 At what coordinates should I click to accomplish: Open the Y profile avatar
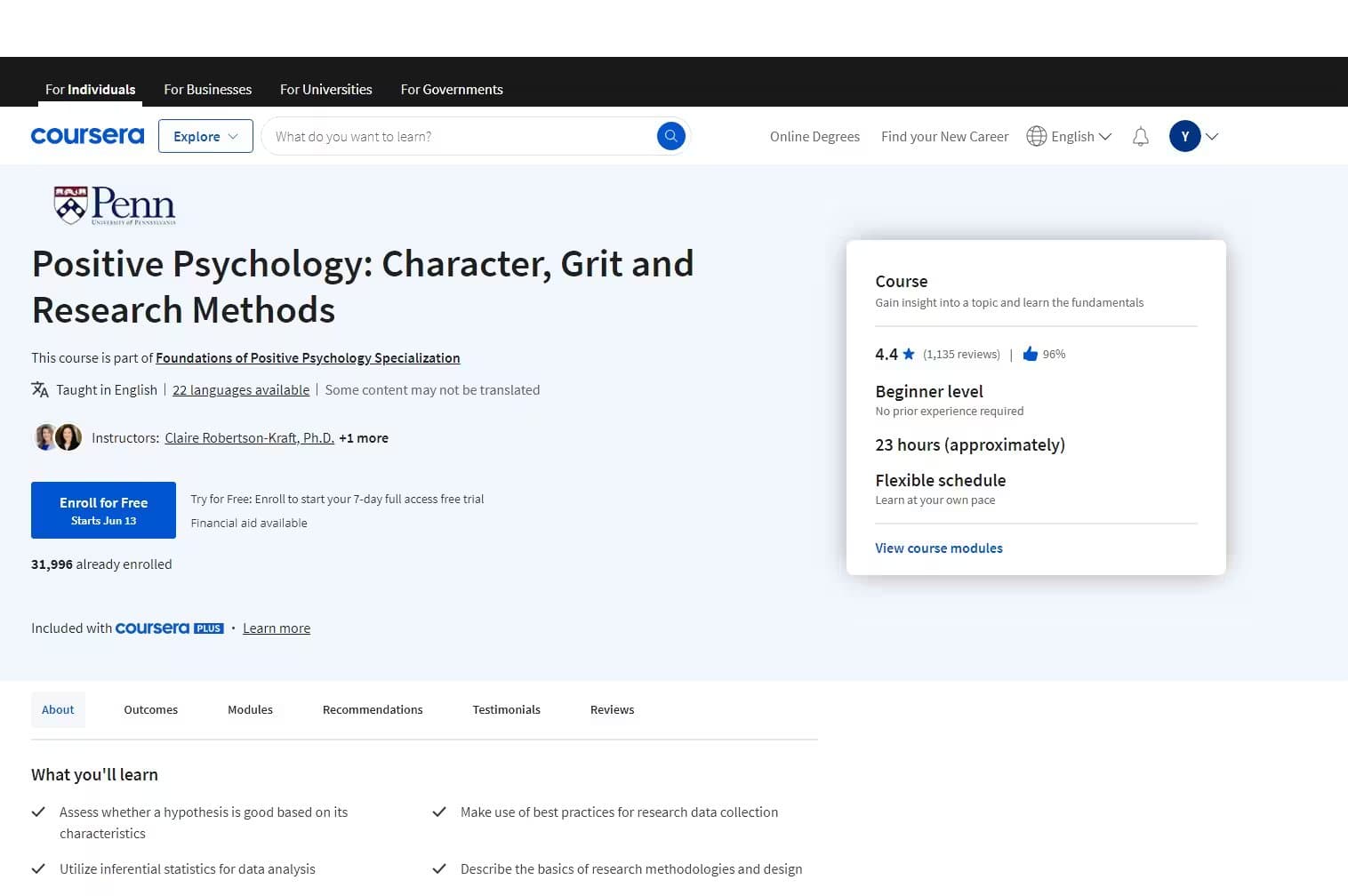click(1184, 136)
